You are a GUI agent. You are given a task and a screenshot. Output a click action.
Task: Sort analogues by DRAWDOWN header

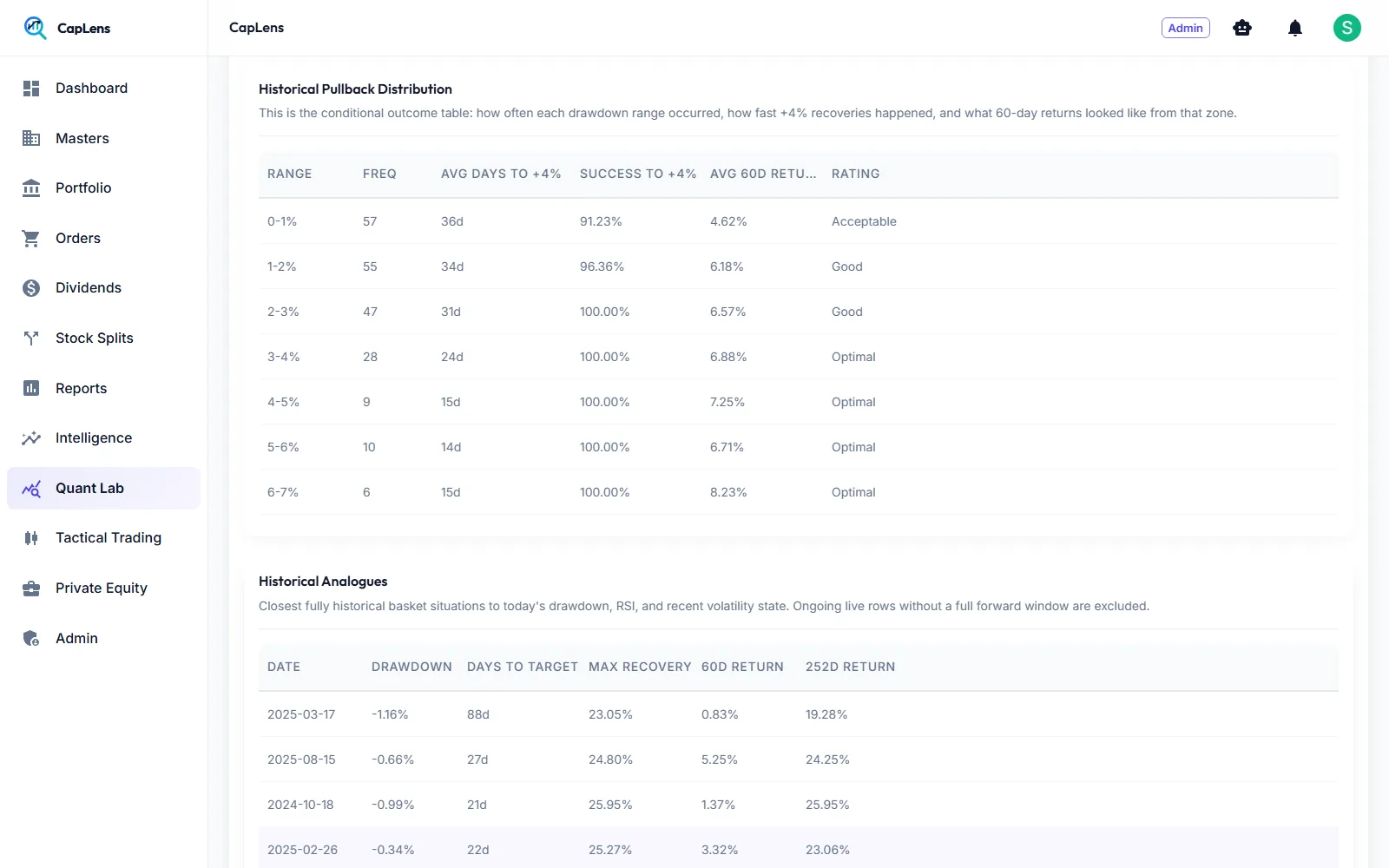tap(411, 667)
